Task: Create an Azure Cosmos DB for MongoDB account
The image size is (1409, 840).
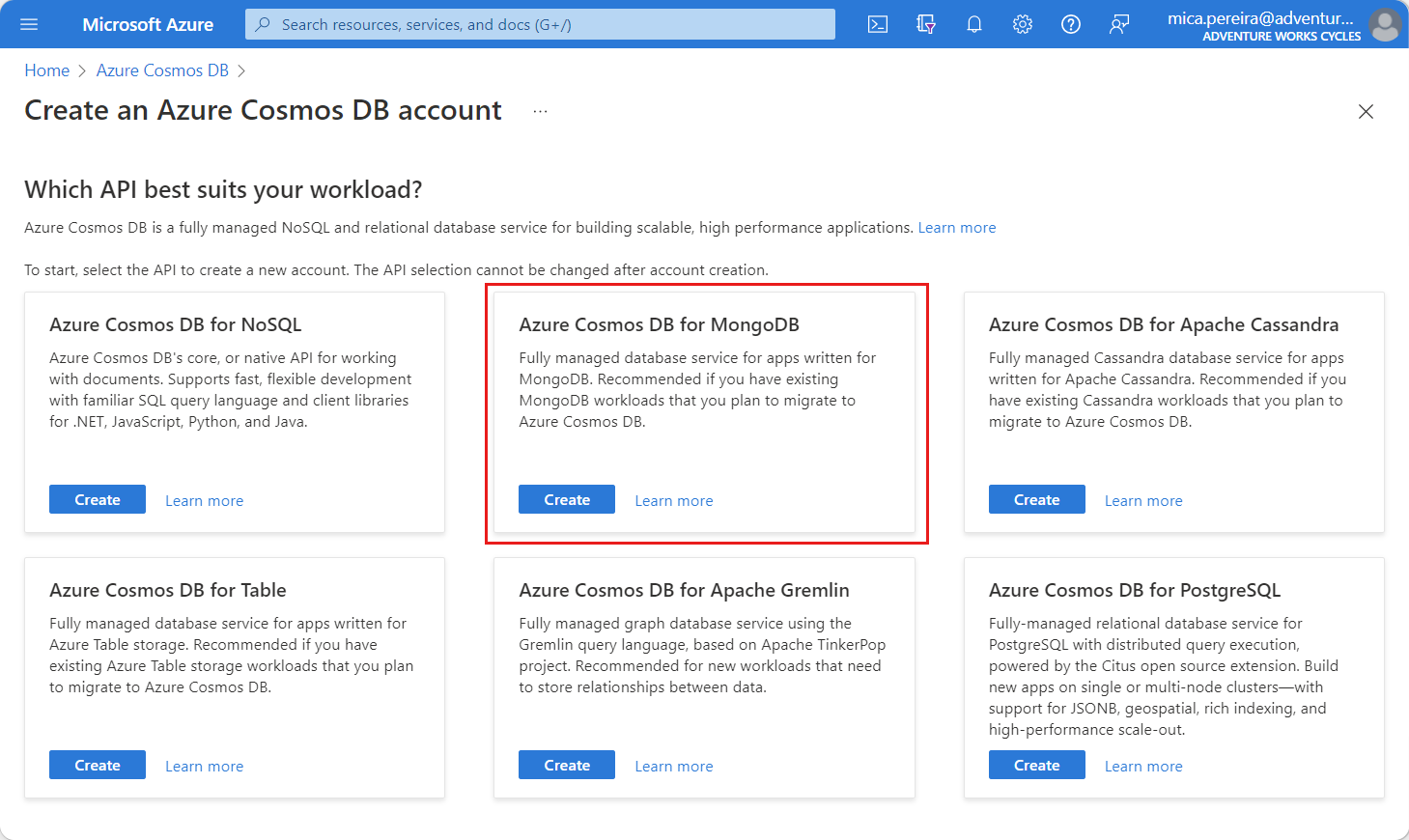Action: 566,499
